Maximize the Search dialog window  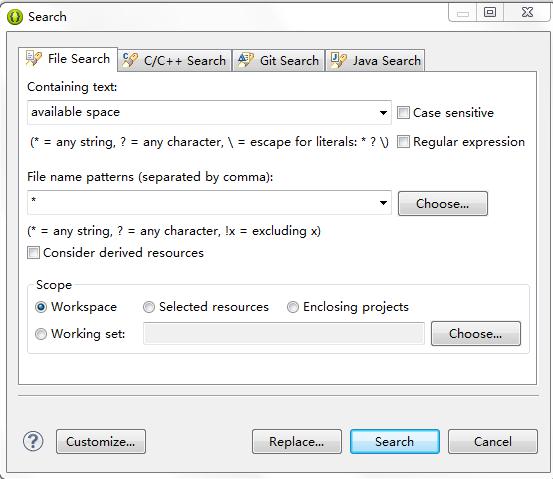tap(490, 12)
